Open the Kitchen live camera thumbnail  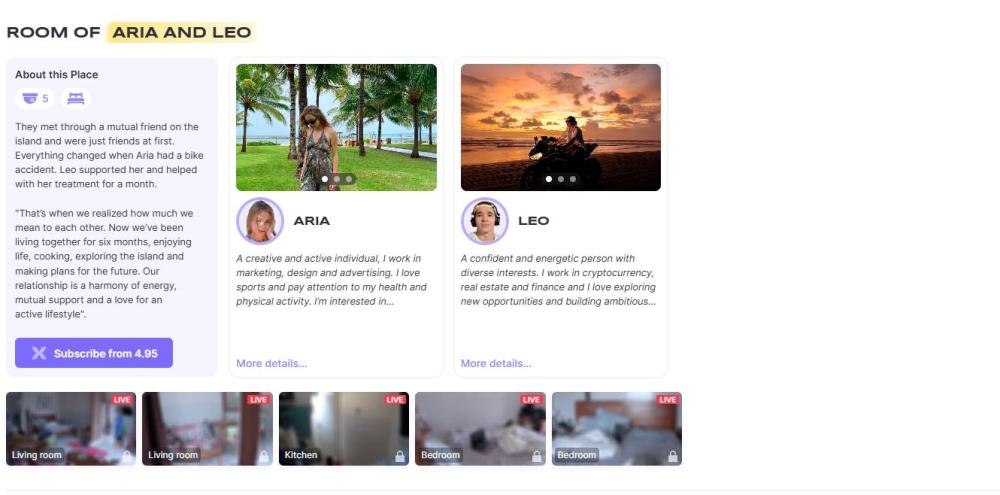click(344, 429)
